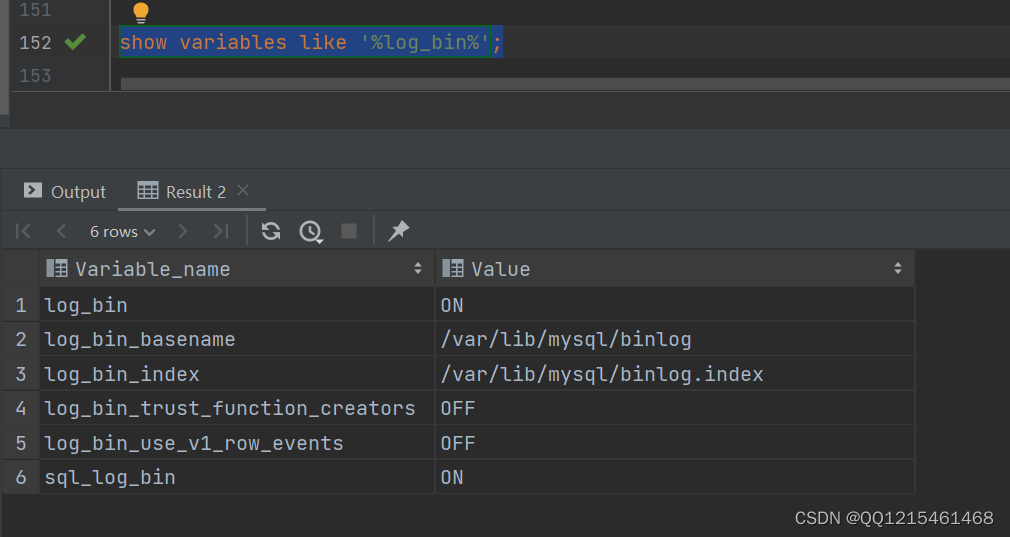1010x537 pixels.
Task: Click the log_bin_use_v1_row_events cell
Action: tap(237, 443)
